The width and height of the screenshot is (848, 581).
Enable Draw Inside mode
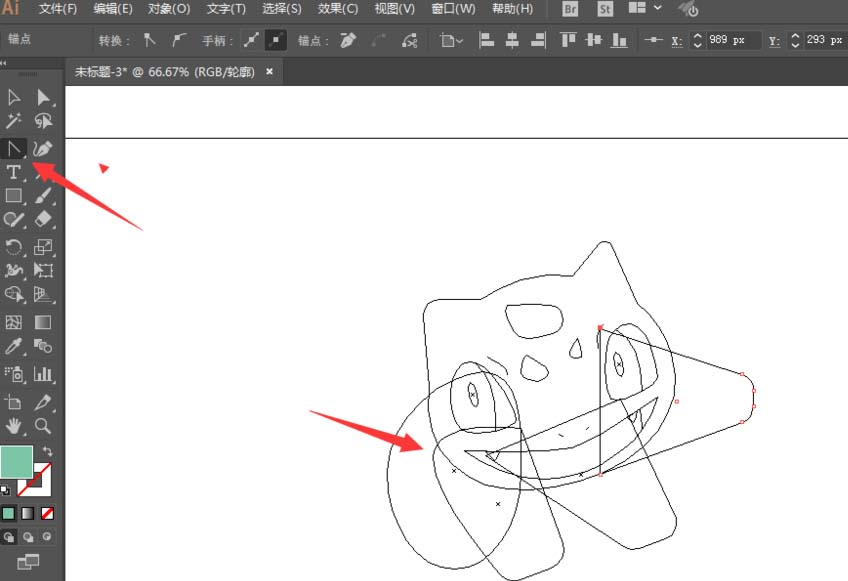click(47, 537)
